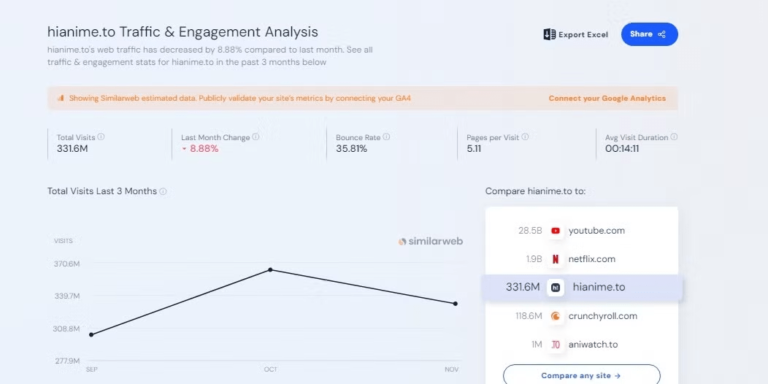Click the hianime.to logo icon

point(555,288)
